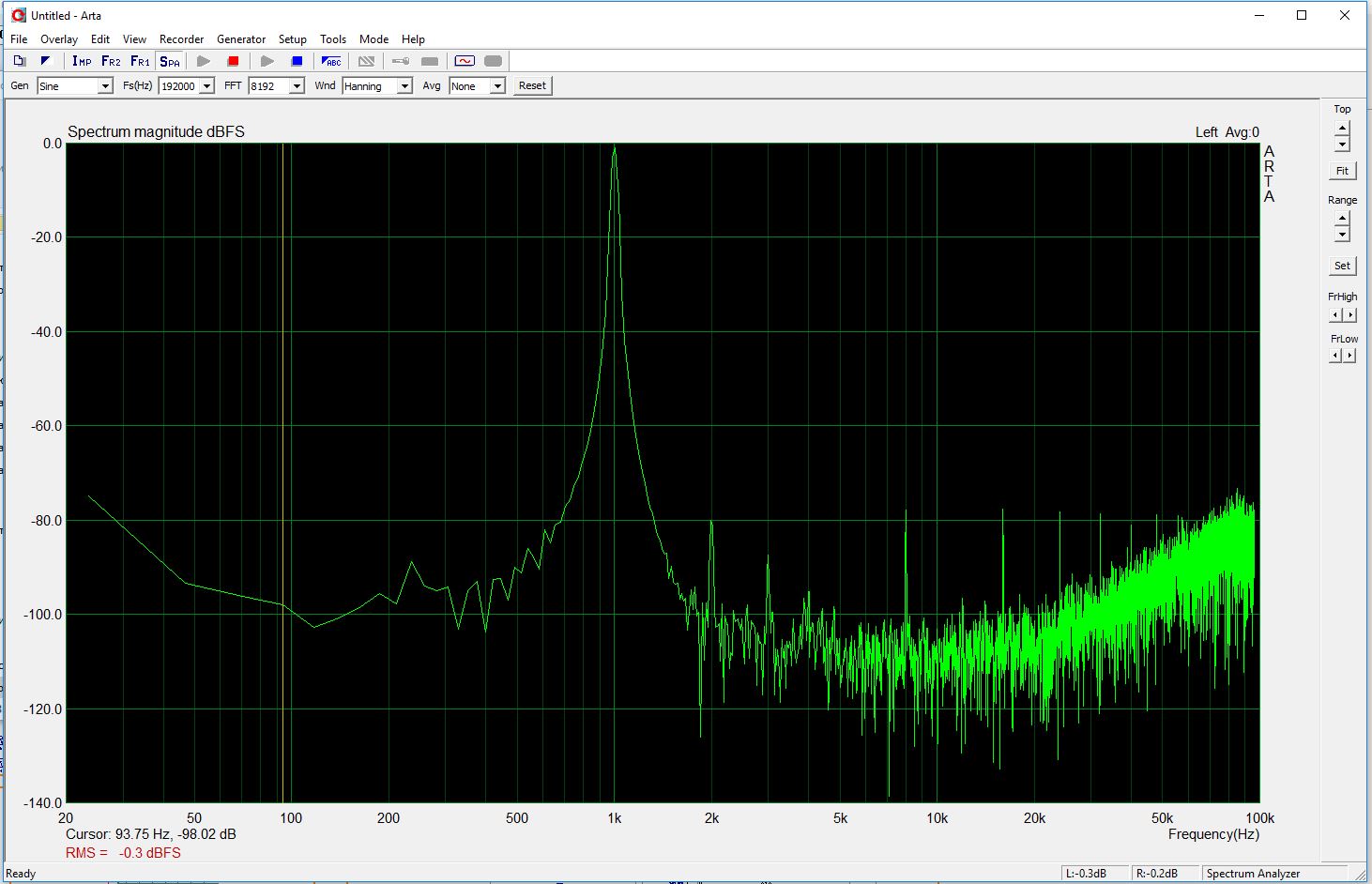Open the FFT size dropdown
The width and height of the screenshot is (1372, 884).
(297, 86)
